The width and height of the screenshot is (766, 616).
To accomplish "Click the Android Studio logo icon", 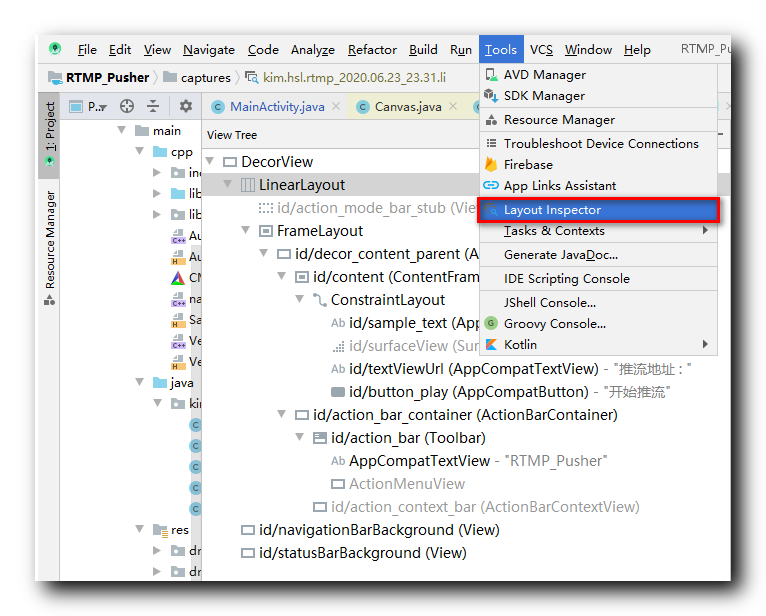I will point(55,48).
